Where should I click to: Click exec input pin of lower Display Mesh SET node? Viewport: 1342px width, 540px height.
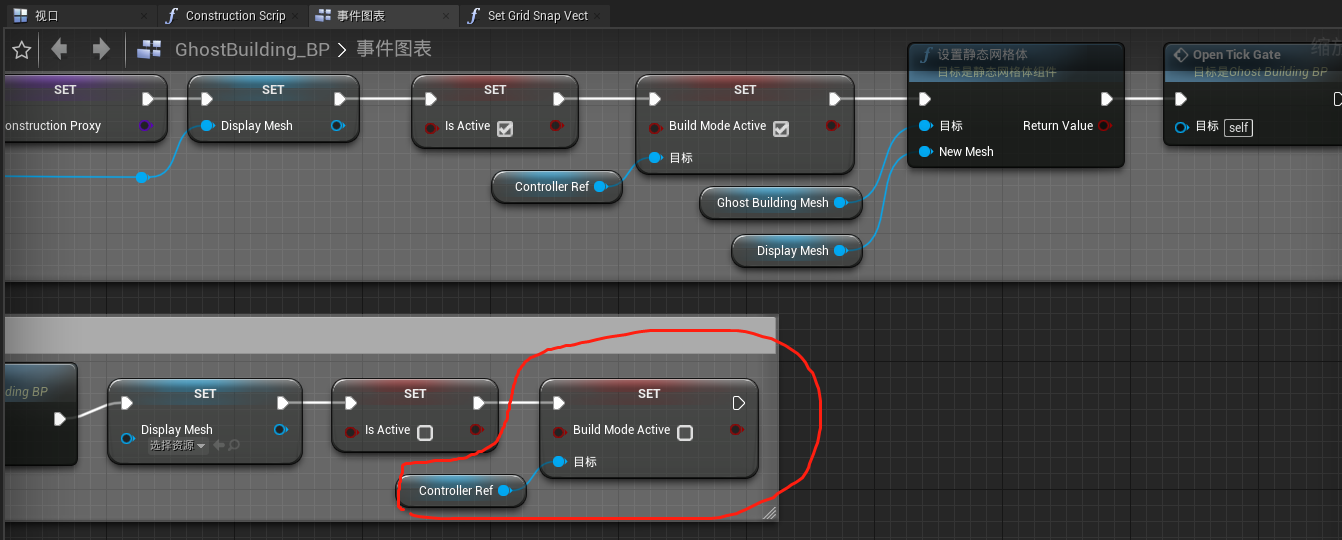pyautogui.click(x=127, y=403)
